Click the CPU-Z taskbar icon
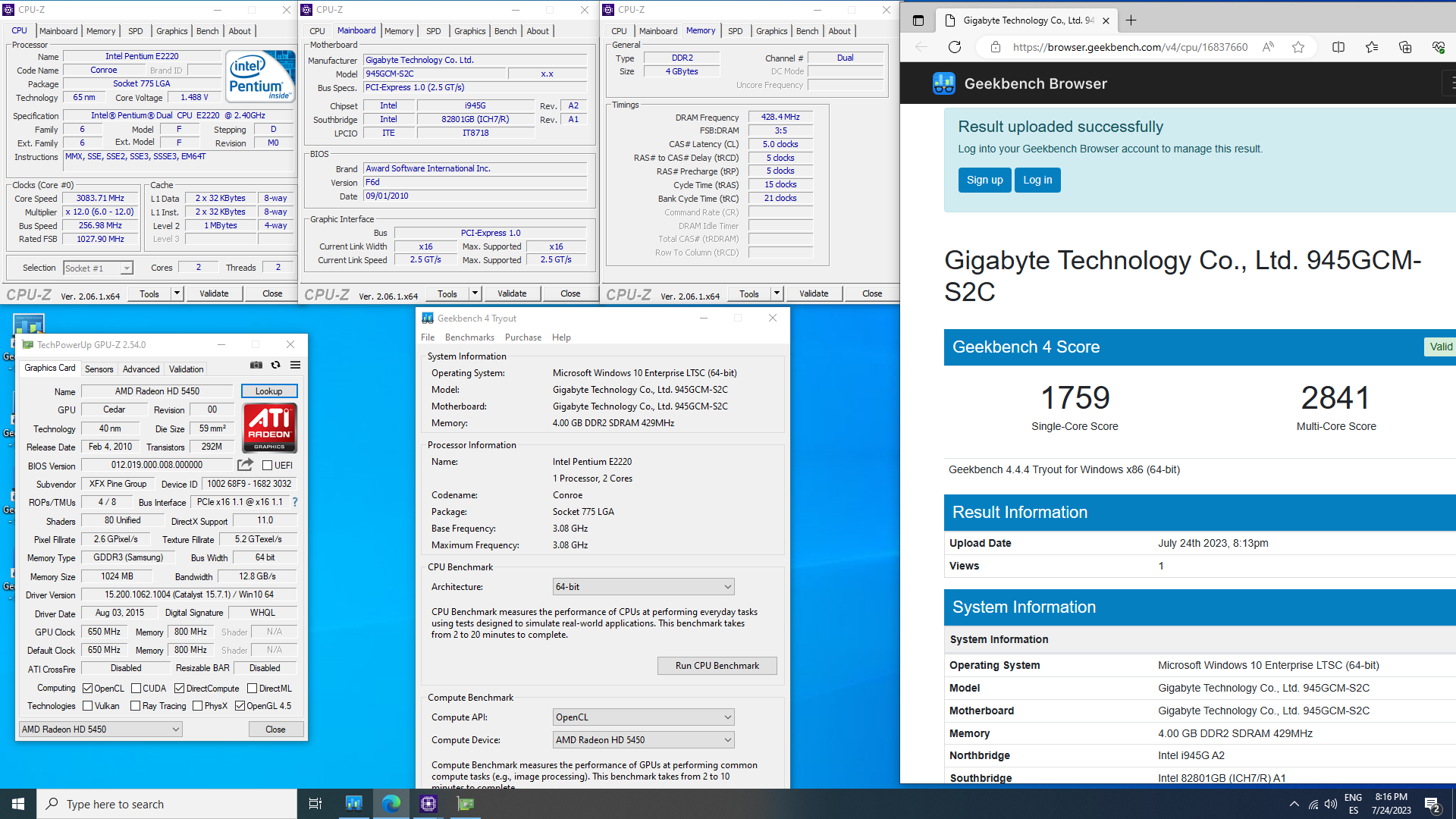This screenshot has height=819, width=1456. (x=428, y=804)
